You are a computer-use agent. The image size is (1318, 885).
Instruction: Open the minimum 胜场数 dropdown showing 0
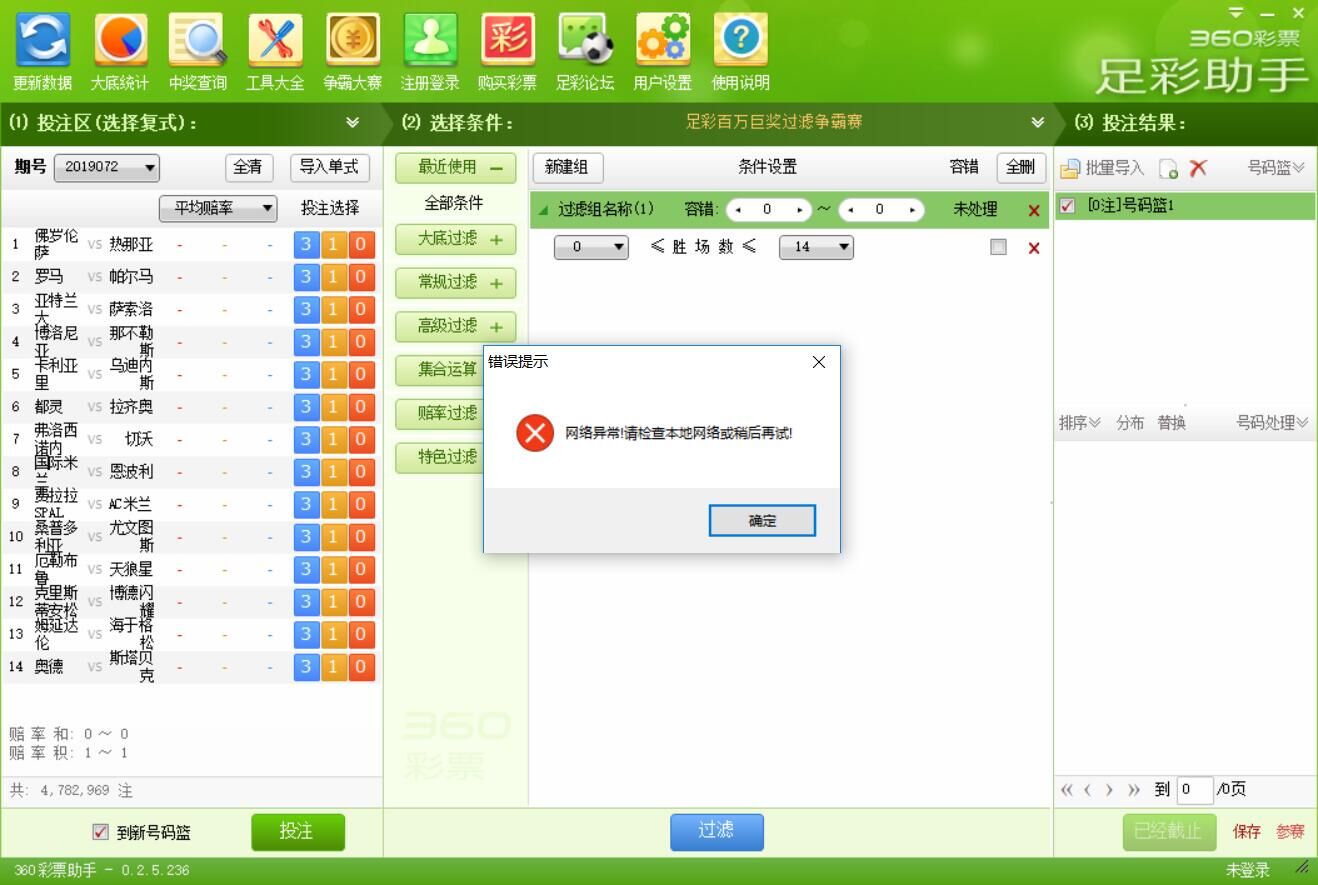(x=591, y=247)
